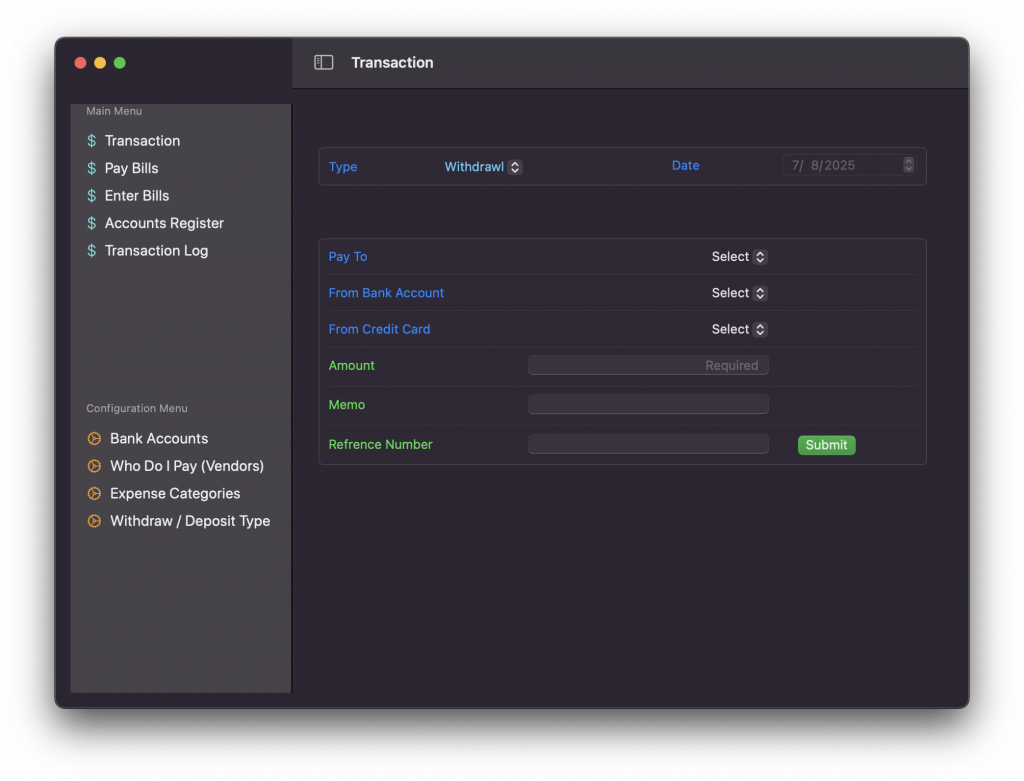
Task: Click the gear icon beside Bank Accounts
Action: tap(94, 439)
